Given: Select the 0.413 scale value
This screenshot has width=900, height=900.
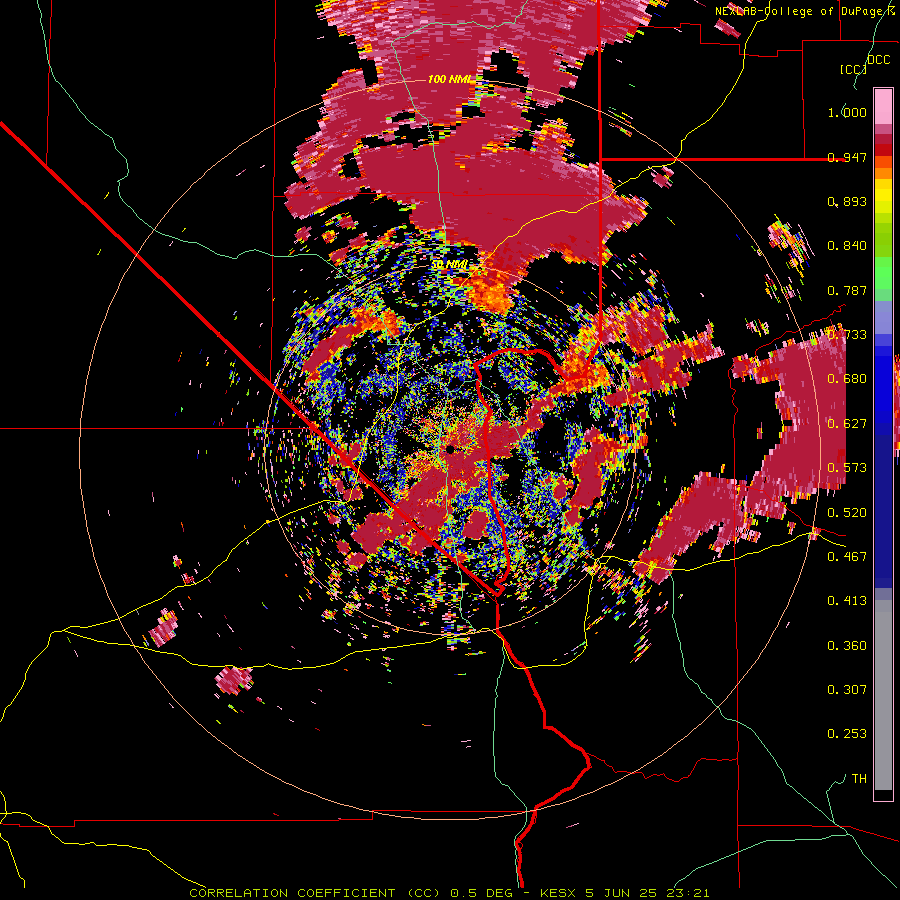Looking at the screenshot, I should point(847,600).
